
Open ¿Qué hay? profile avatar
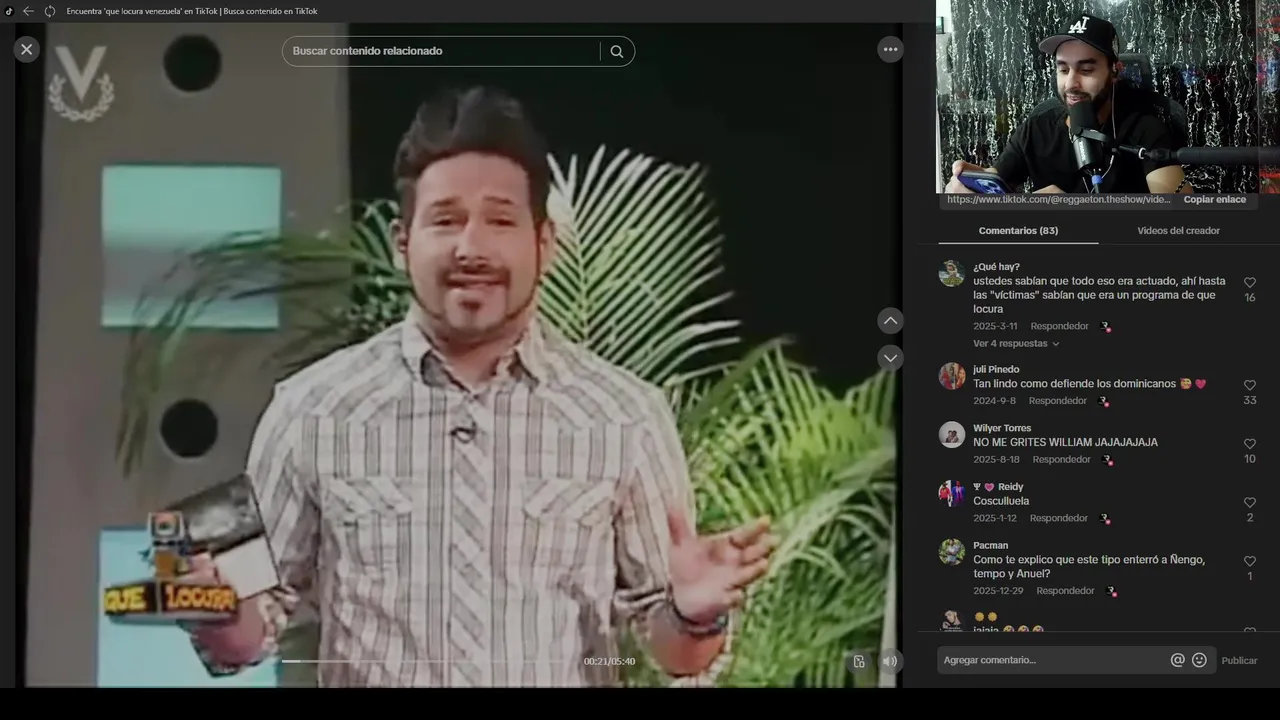[x=952, y=273]
